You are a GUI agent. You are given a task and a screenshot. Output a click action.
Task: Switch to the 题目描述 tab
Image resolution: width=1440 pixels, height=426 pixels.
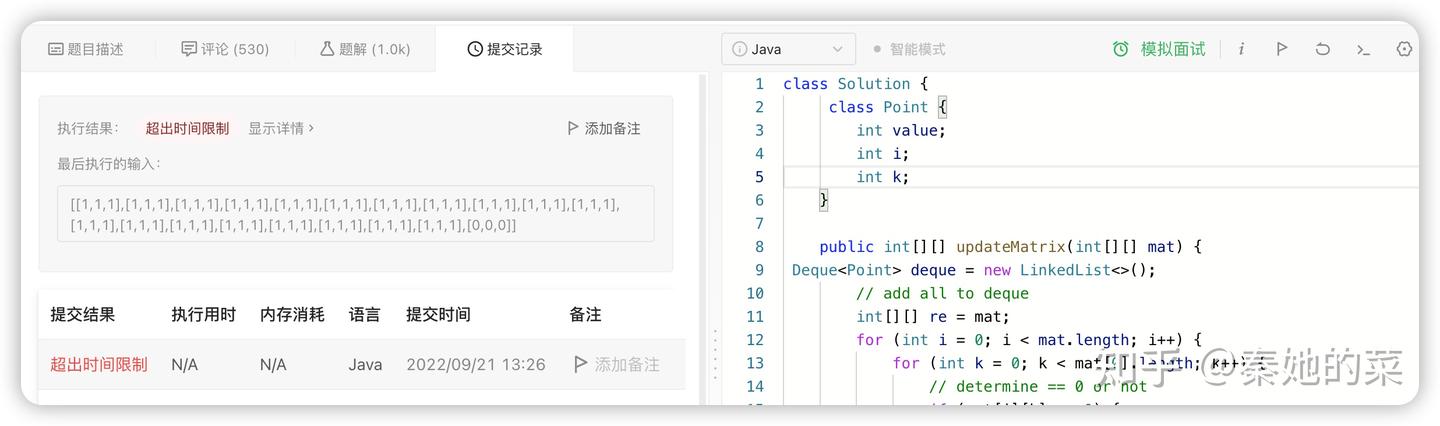click(86, 49)
